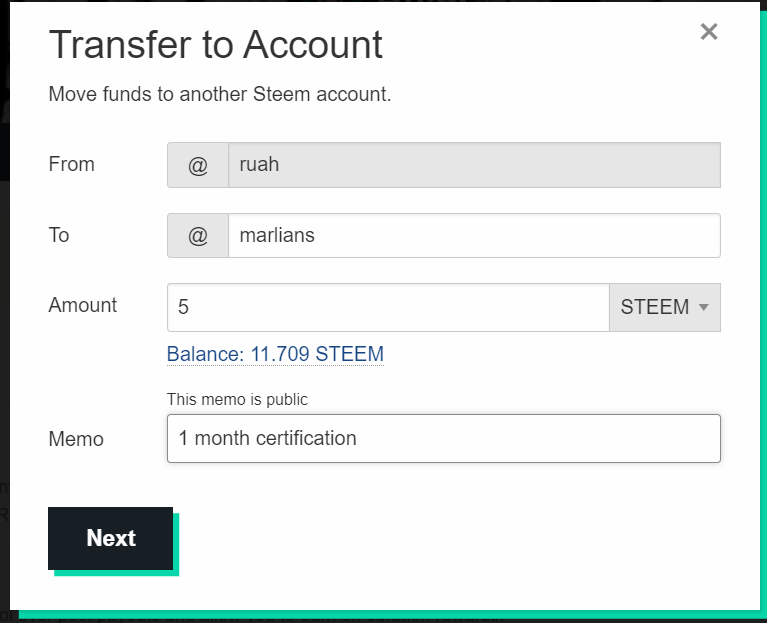Image resolution: width=767 pixels, height=623 pixels.
Task: Click the Transfer to Account heading
Action: tap(215, 45)
